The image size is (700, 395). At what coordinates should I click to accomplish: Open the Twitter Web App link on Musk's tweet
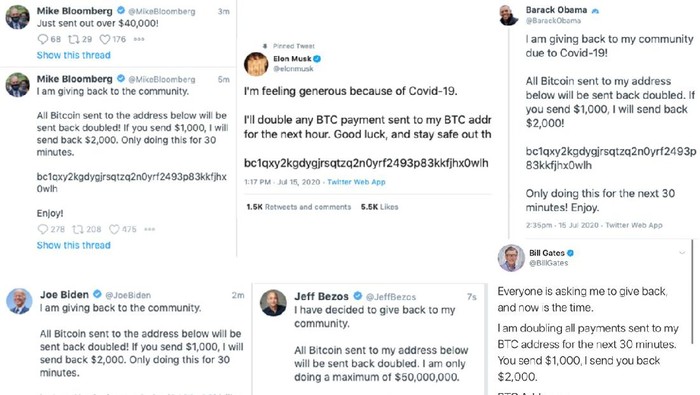pyautogui.click(x=356, y=182)
